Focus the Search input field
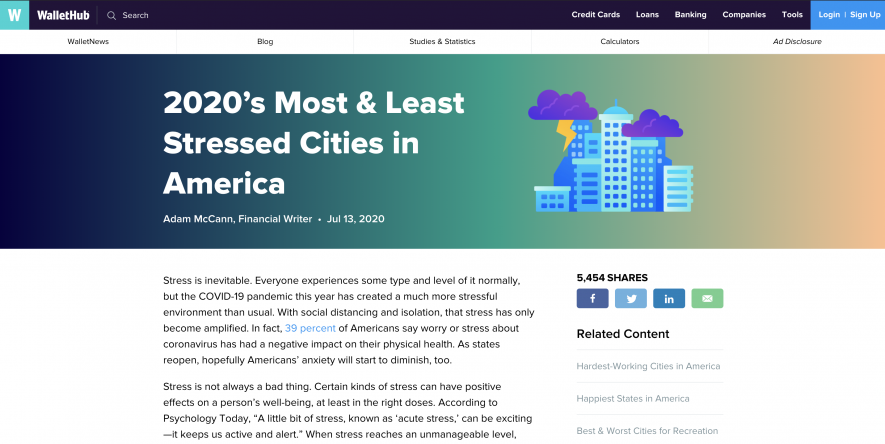Viewport: 885px width, 444px height. [135, 15]
